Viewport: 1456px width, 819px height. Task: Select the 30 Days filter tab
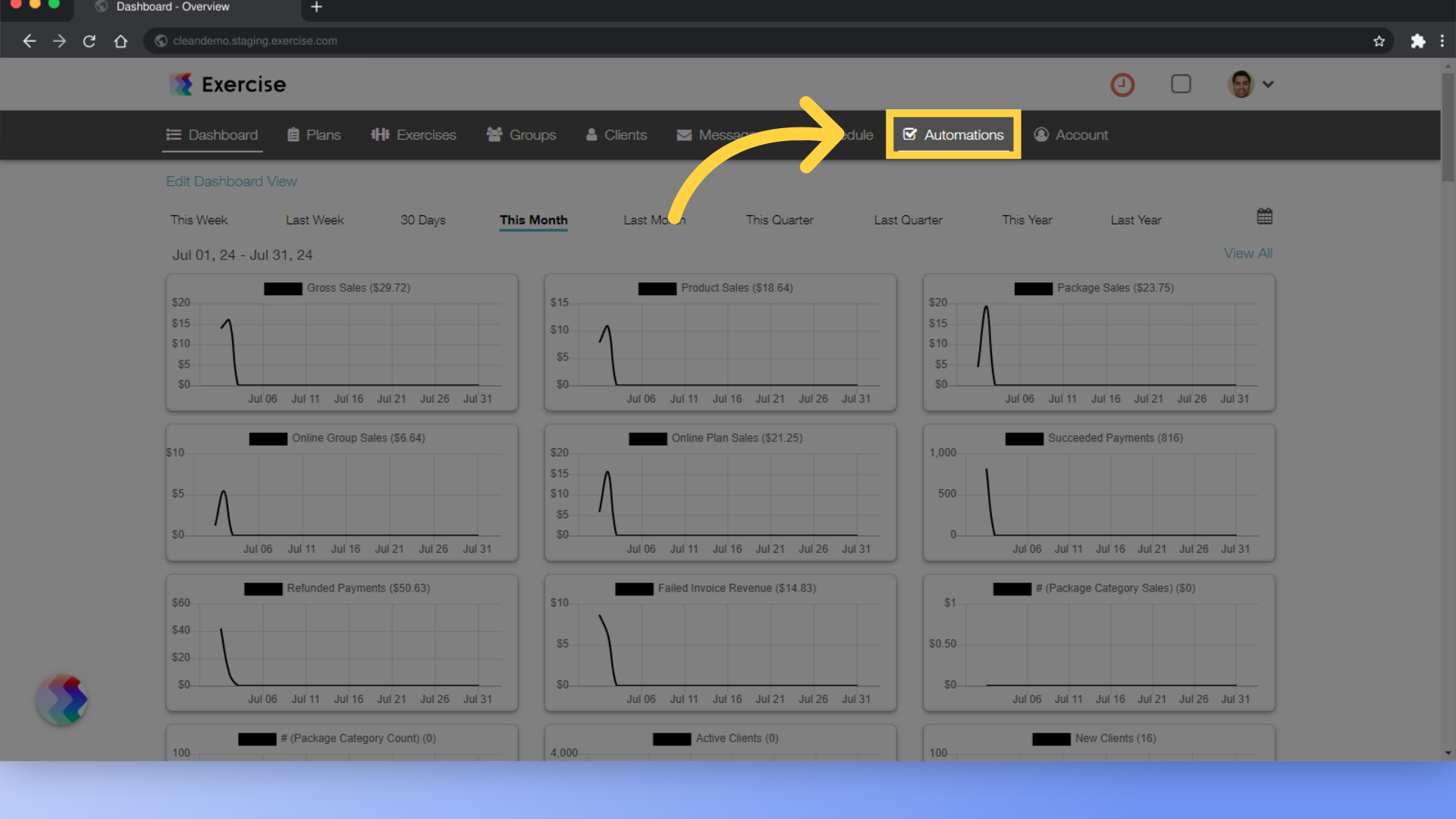[x=420, y=220]
